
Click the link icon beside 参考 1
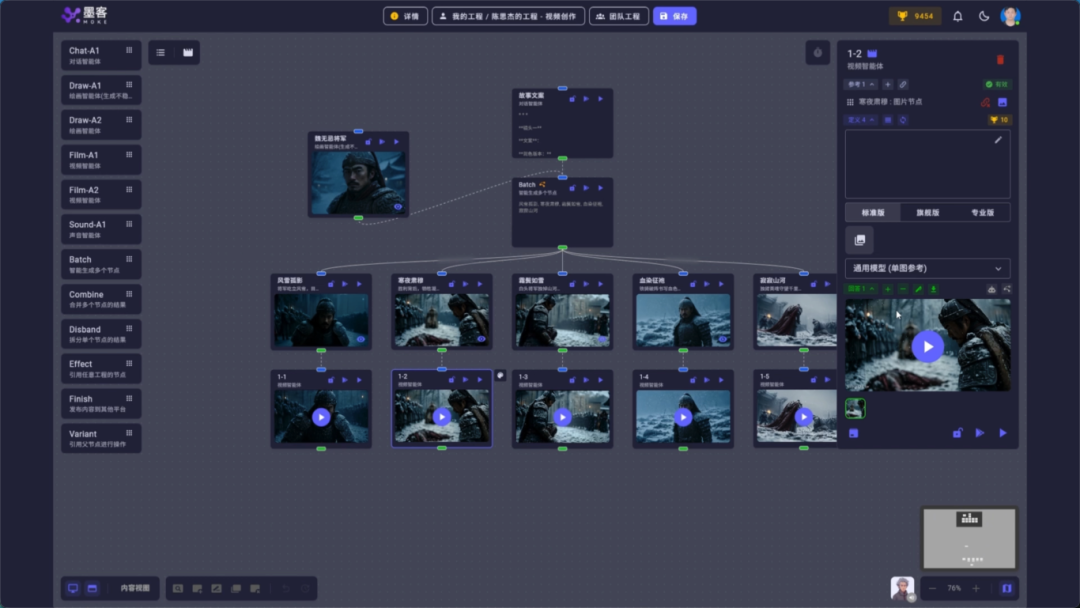point(903,85)
